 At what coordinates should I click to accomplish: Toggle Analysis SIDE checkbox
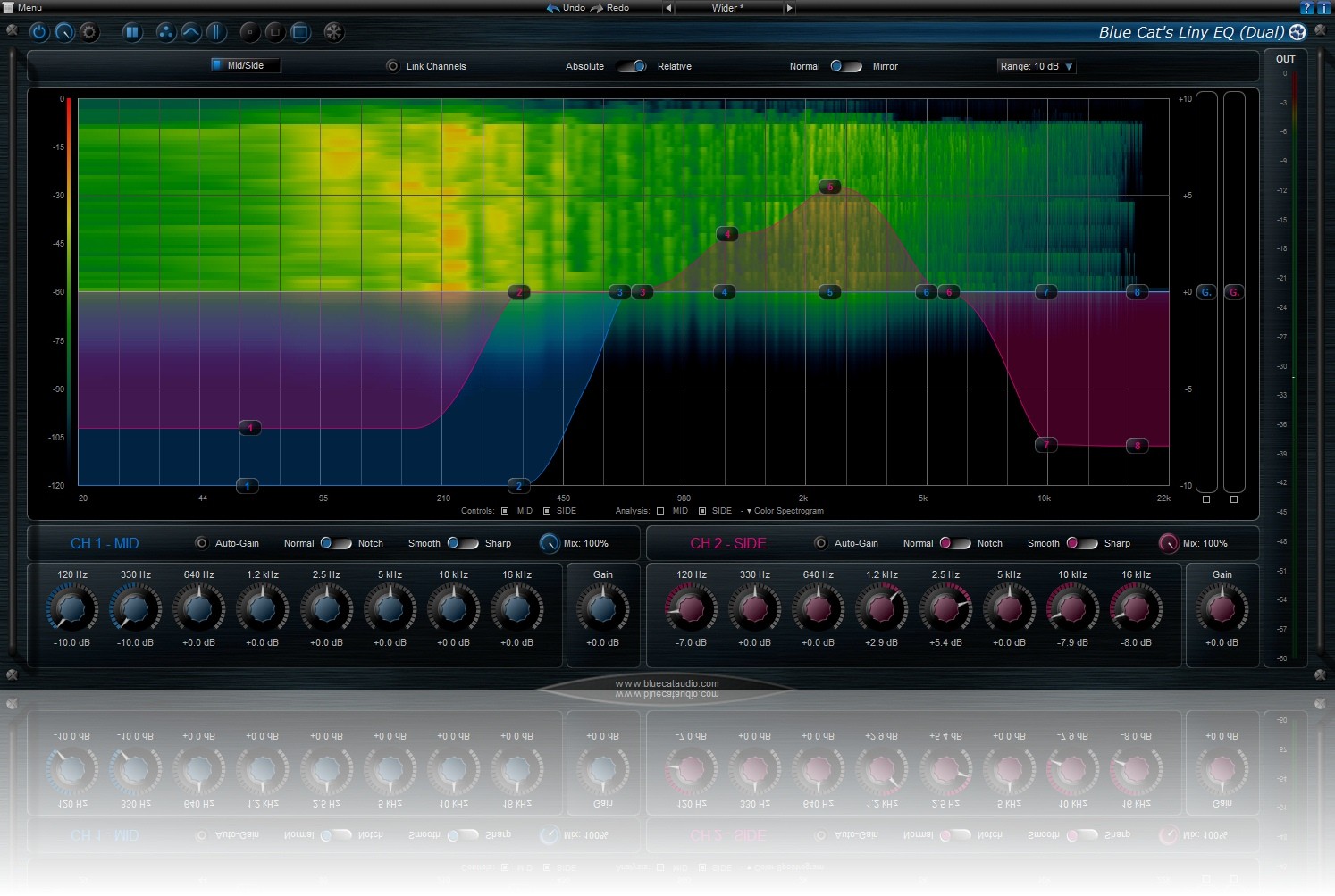pos(702,511)
